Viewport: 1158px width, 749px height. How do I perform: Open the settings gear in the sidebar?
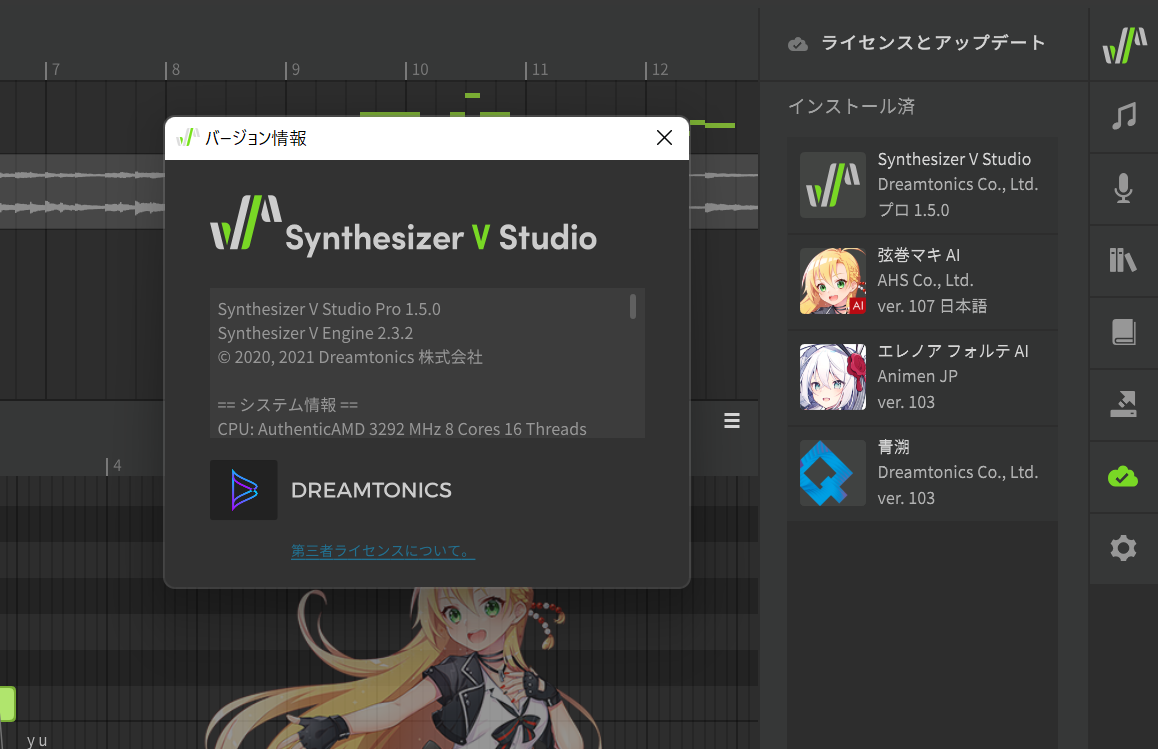click(x=1123, y=548)
